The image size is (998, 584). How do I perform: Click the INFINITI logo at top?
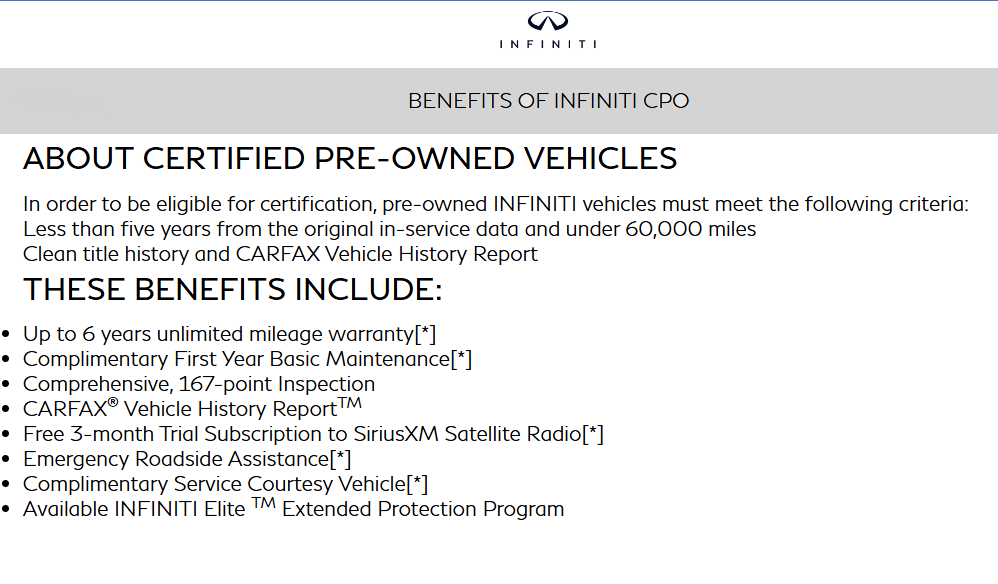[x=548, y=22]
